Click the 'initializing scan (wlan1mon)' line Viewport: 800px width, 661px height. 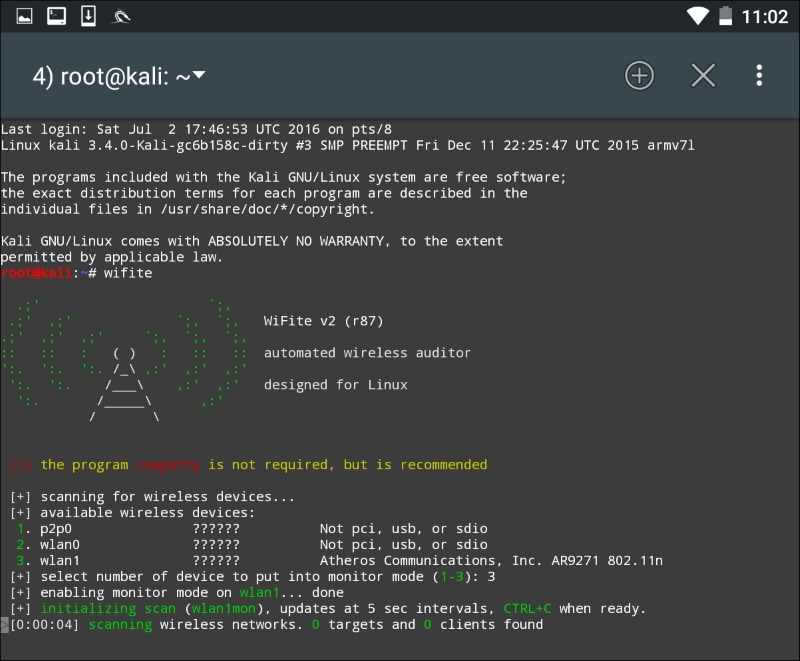[328, 608]
